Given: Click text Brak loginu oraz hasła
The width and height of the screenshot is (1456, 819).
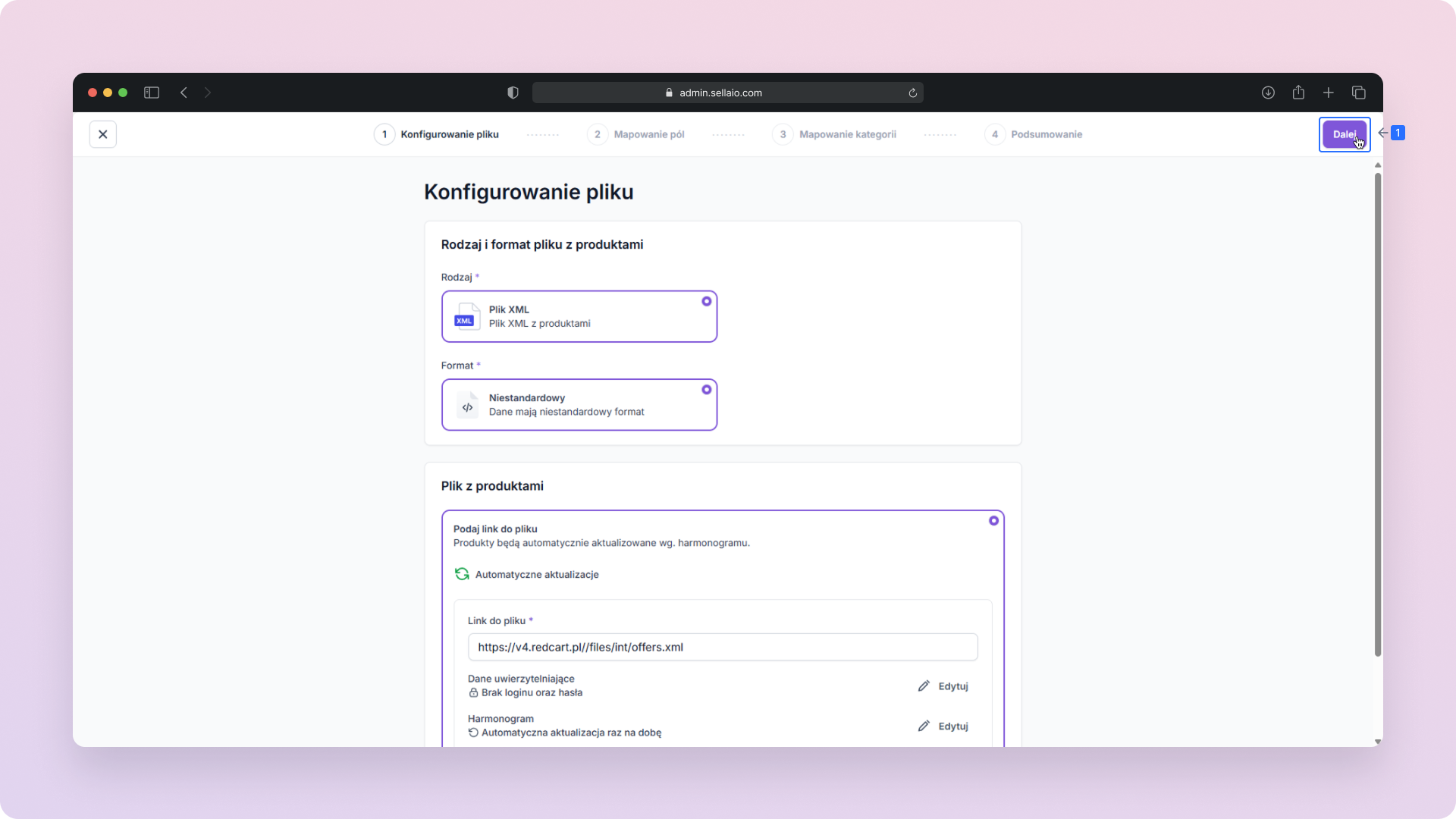Looking at the screenshot, I should click(x=532, y=693).
